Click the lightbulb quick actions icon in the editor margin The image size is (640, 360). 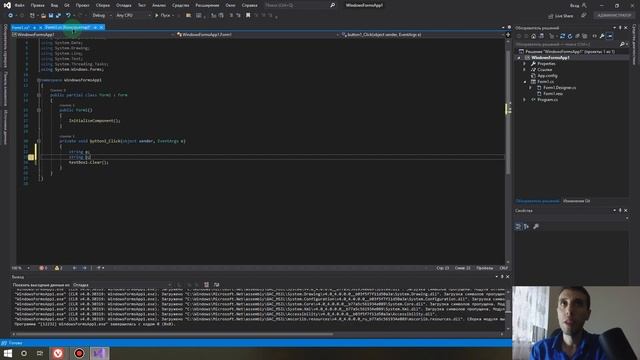[x=31, y=157]
